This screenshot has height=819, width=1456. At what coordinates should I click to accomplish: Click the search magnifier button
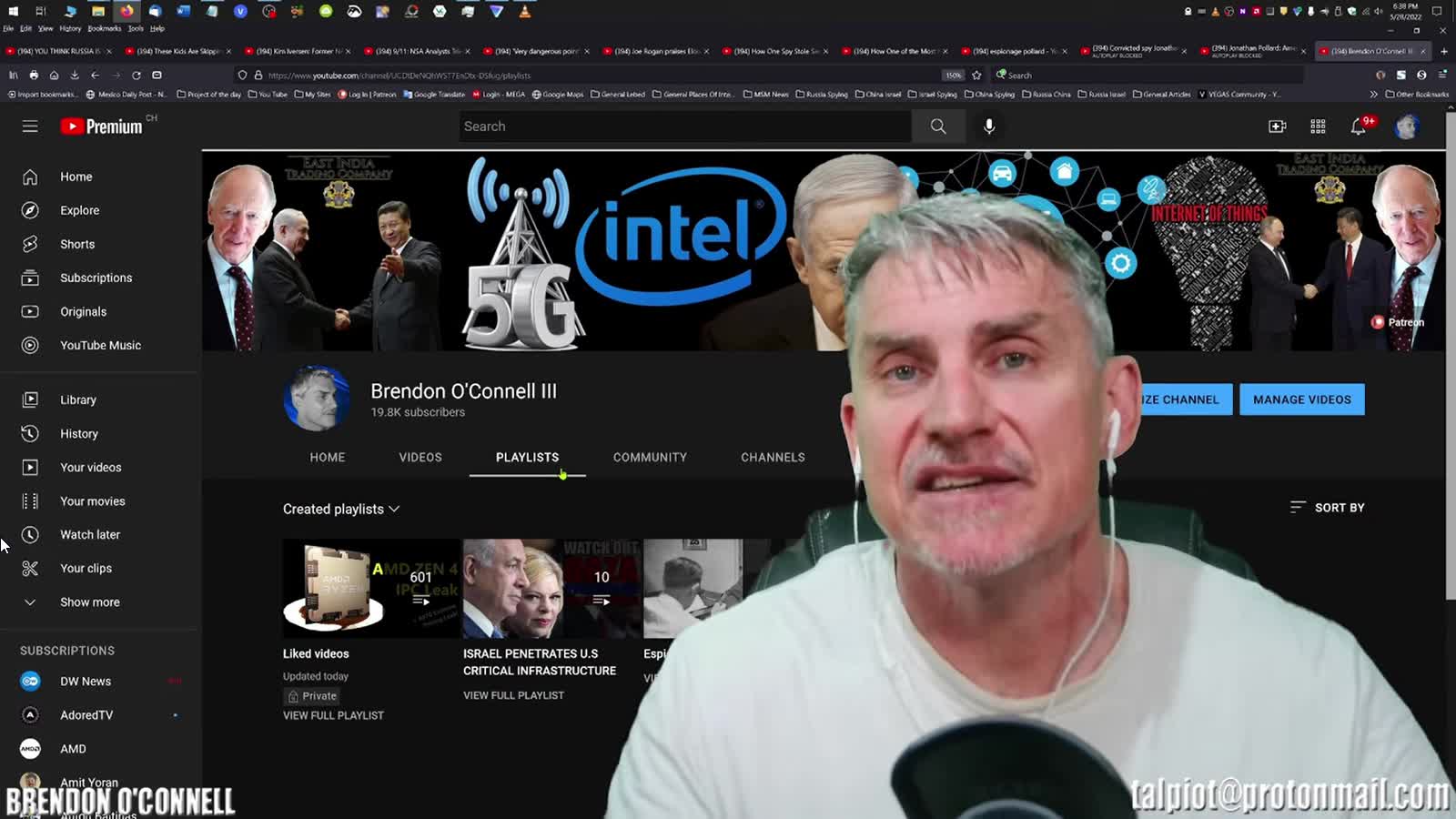[938, 126]
